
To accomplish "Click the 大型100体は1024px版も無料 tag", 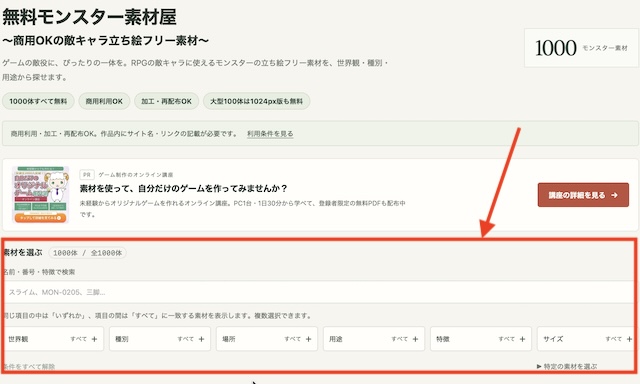I will point(256,101).
